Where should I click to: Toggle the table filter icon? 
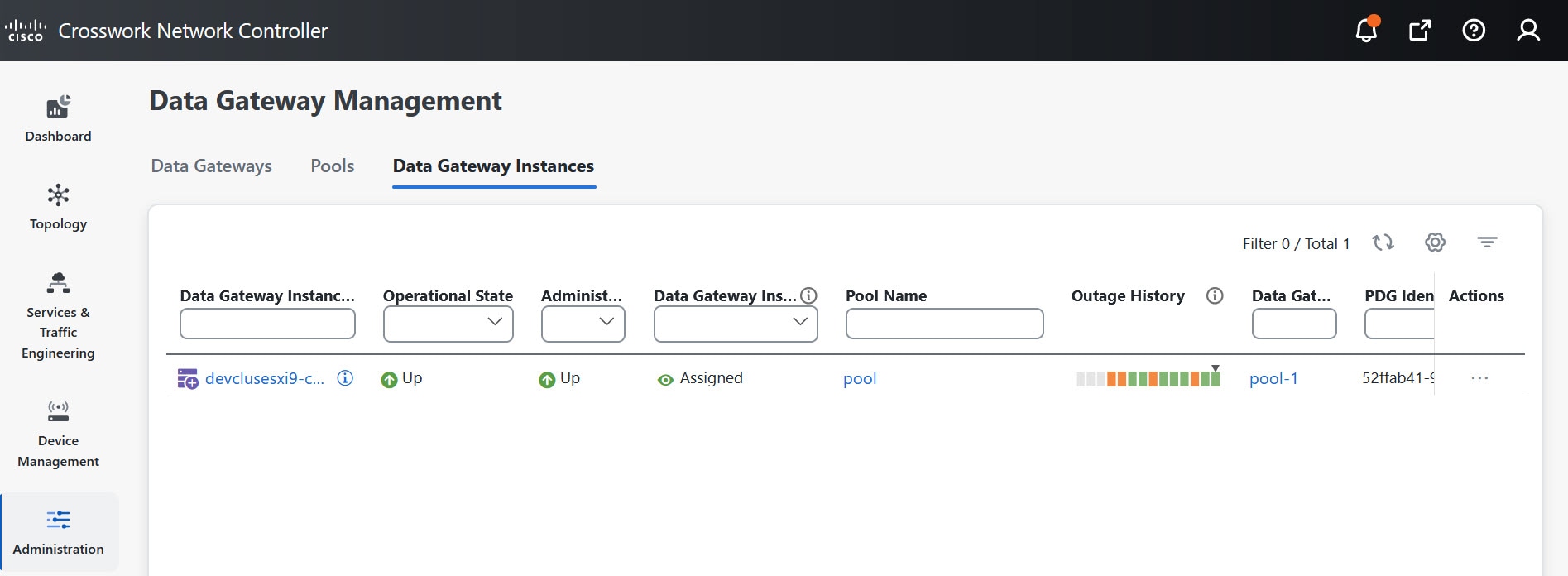[1487, 242]
